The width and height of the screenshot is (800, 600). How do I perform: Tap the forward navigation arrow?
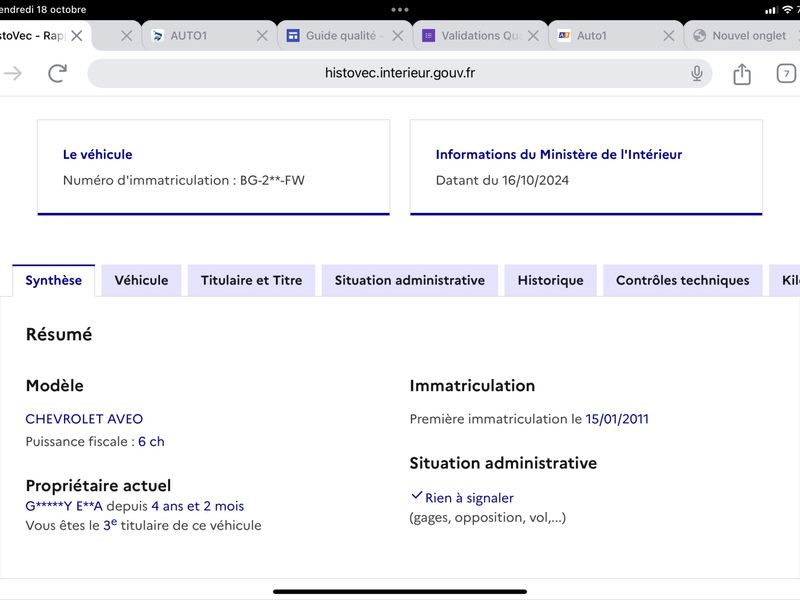point(13,73)
